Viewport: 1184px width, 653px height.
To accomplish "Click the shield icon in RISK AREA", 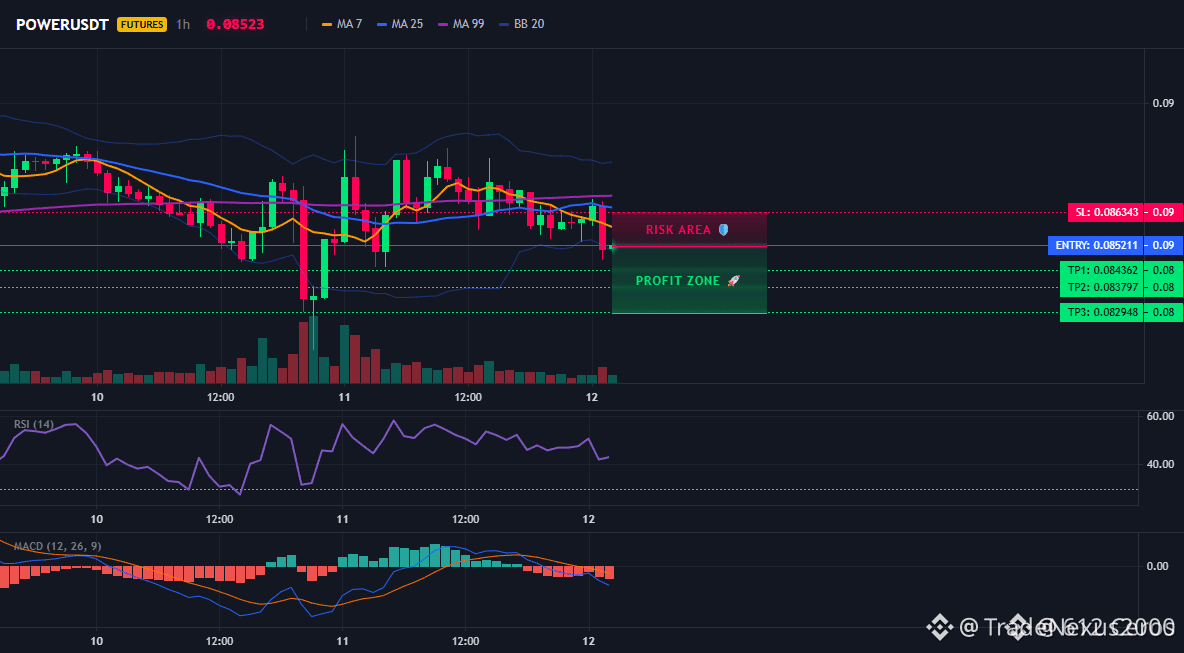I will click(x=723, y=229).
